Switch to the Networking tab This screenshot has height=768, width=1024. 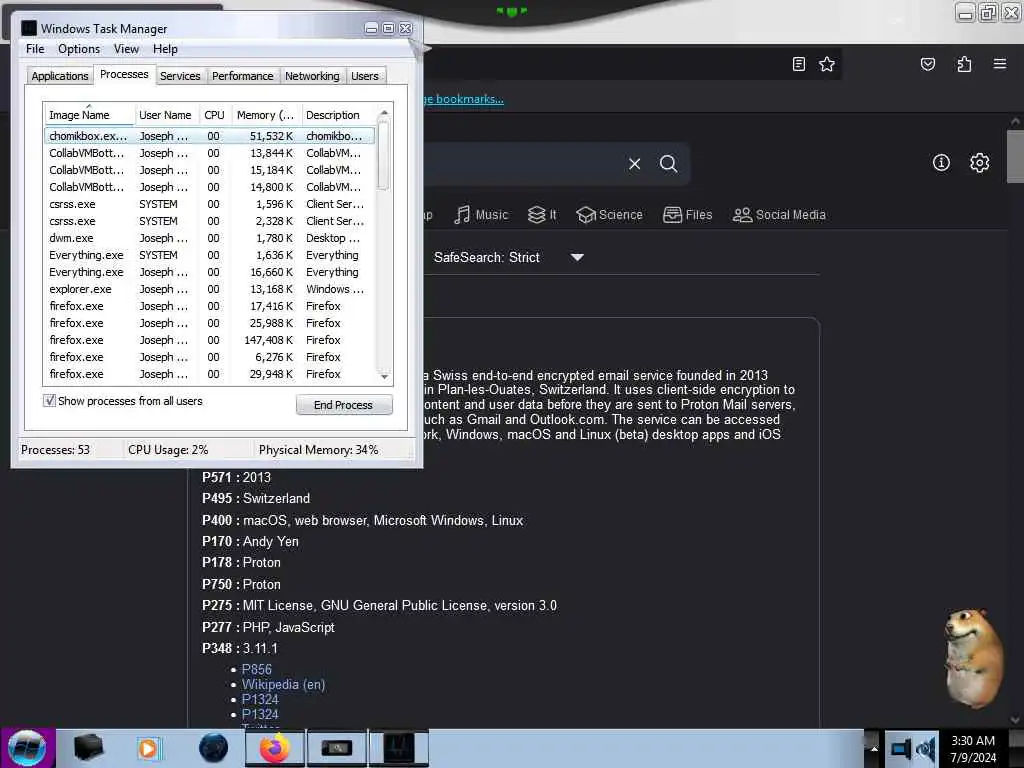312,76
